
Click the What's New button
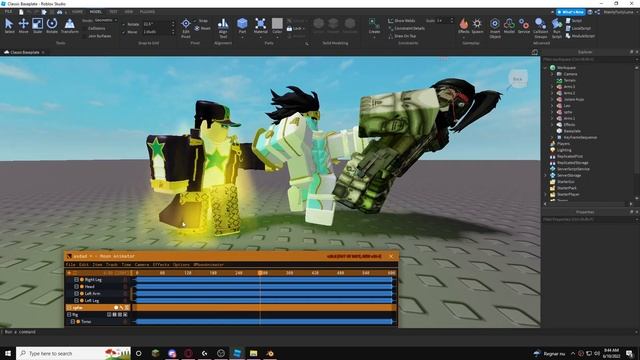(x=571, y=12)
